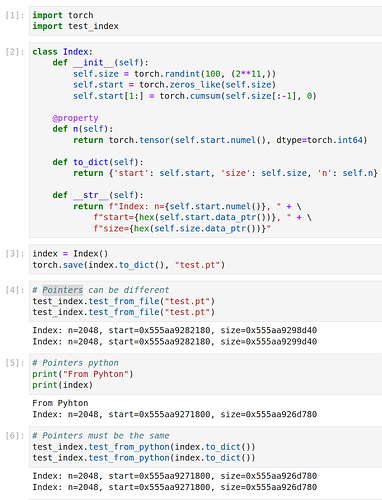
Task: Click the cell 2 execution prompt
Action: pyautogui.click(x=15, y=52)
